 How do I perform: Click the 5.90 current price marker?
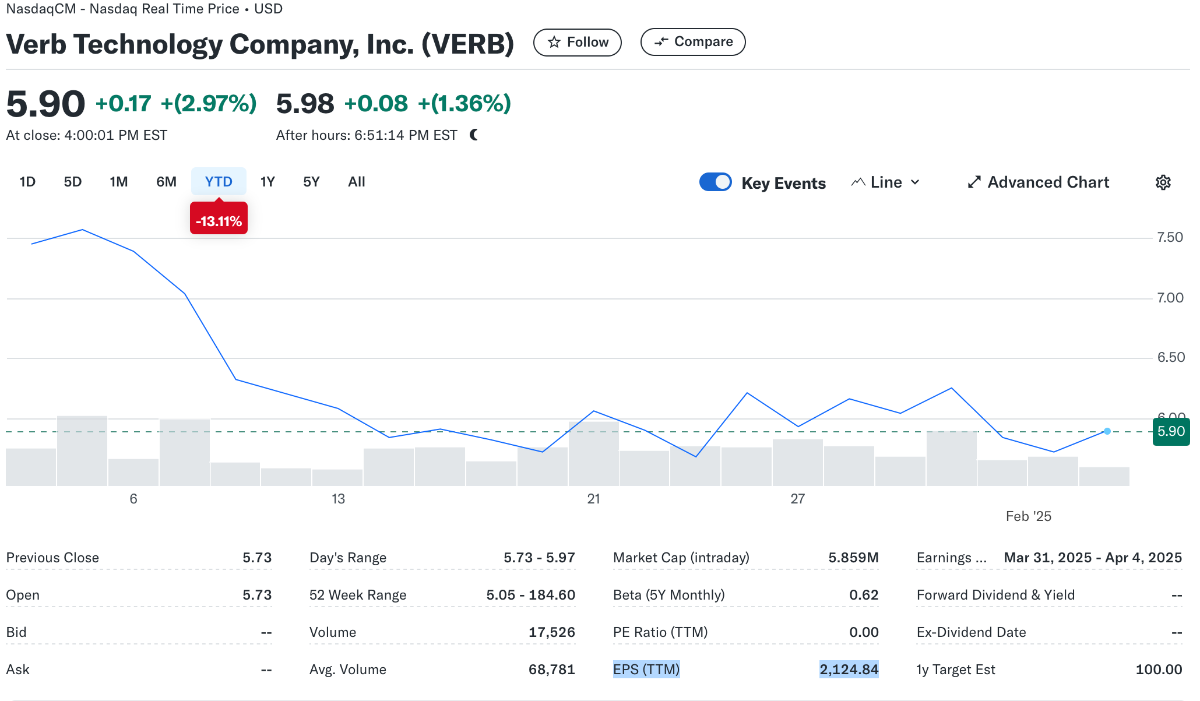click(1169, 432)
